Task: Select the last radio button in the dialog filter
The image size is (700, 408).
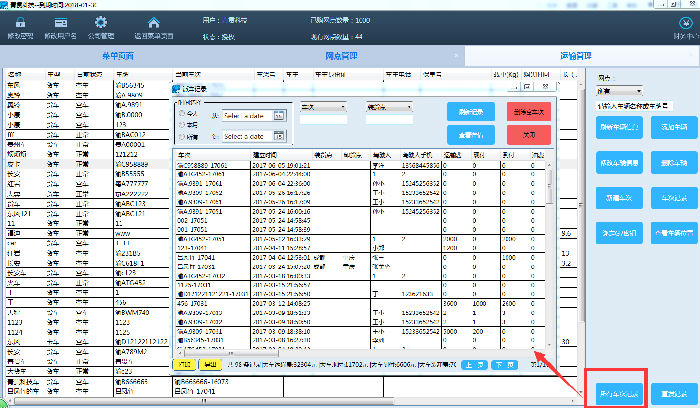Action: [180, 136]
